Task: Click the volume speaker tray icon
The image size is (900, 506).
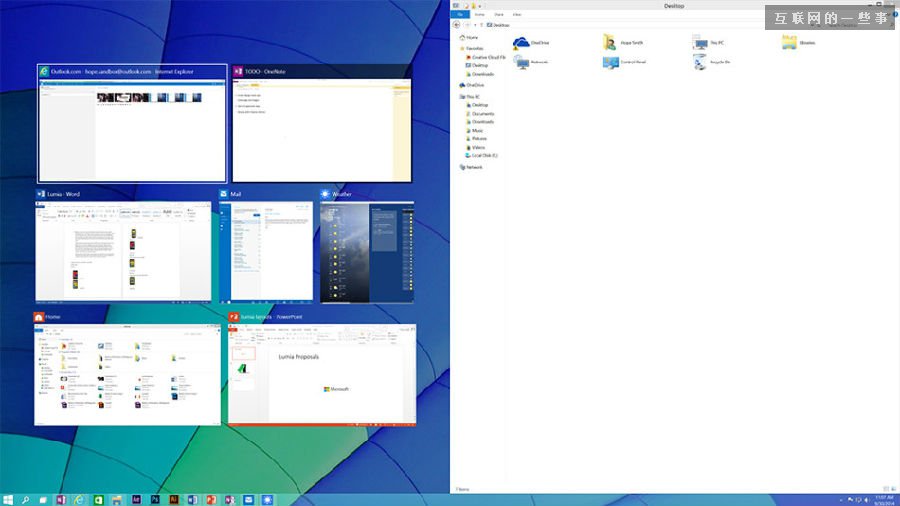Action: 866,500
